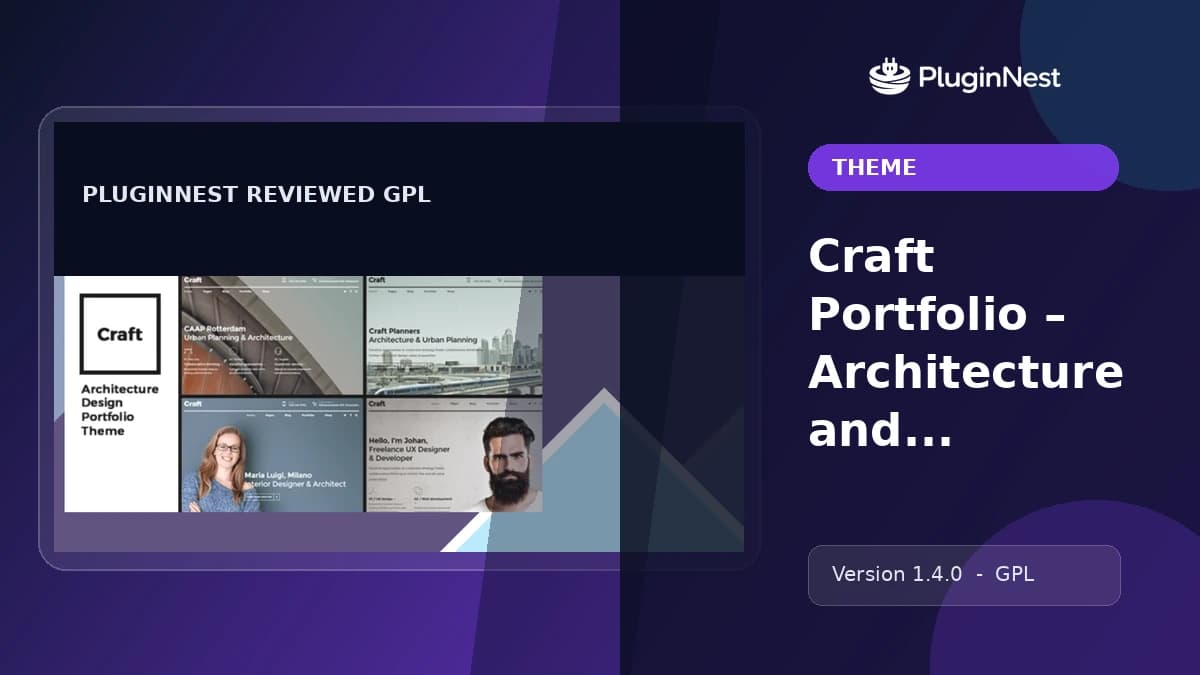Click the PluginNest brand name text
Screen dimensions: 1200x675
tap(988, 78)
